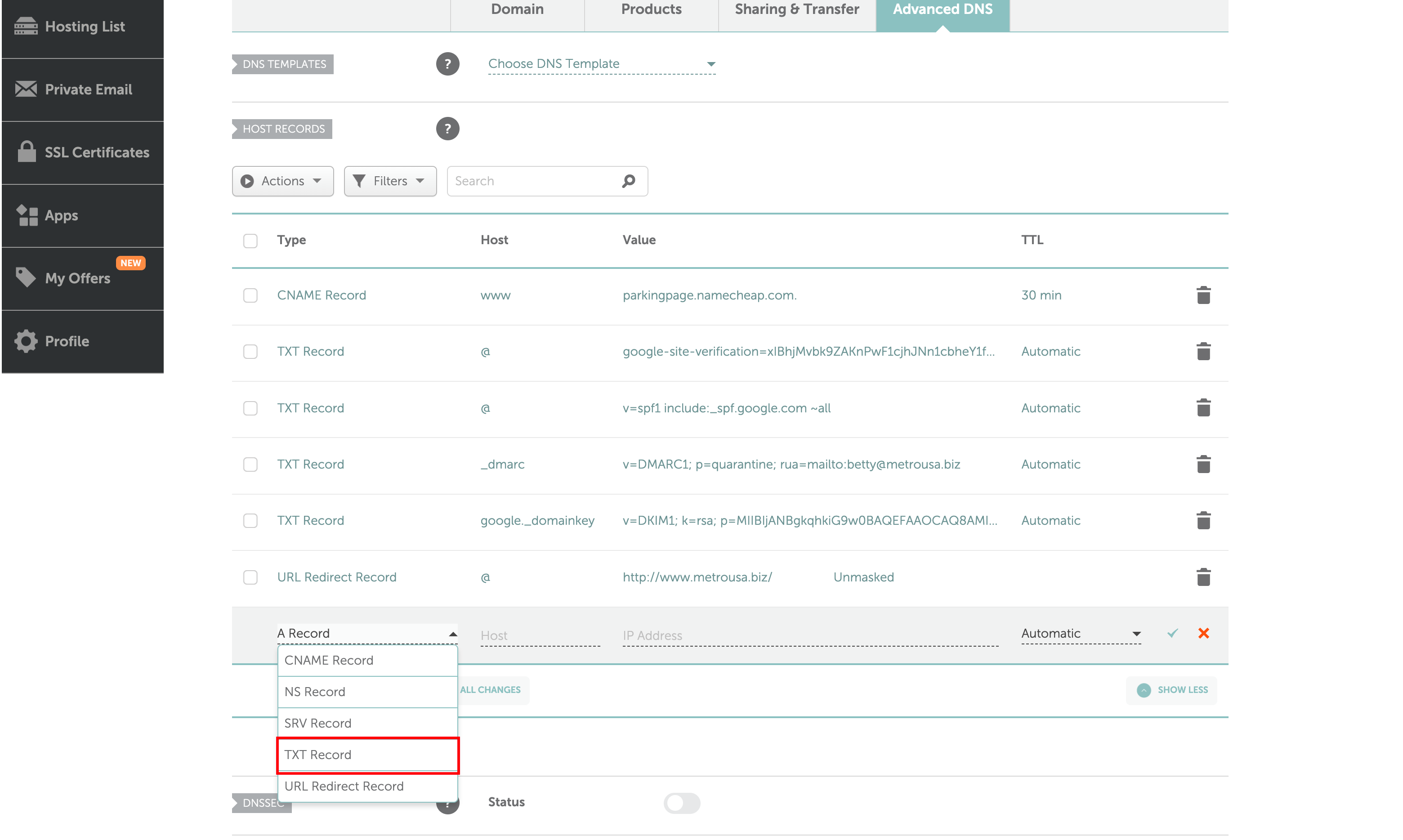Click the SHOW LESS button

click(x=1171, y=690)
